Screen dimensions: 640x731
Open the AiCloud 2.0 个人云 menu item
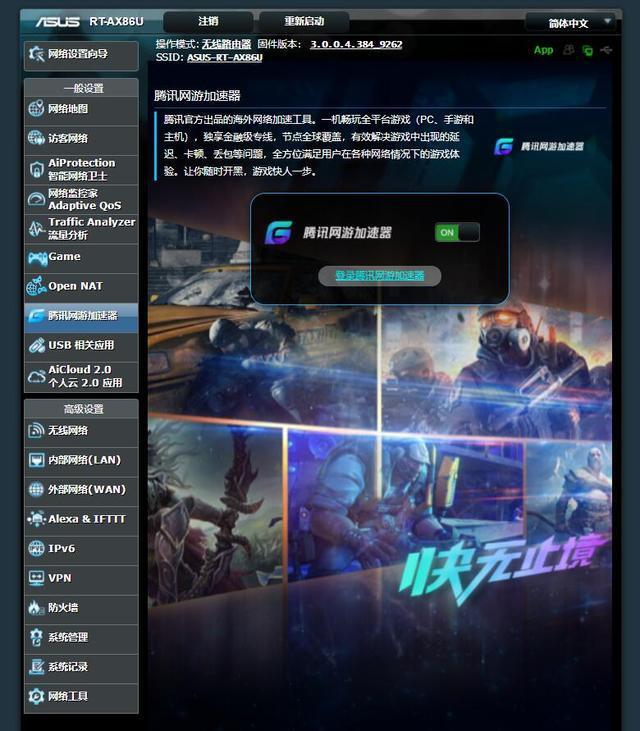[x=81, y=376]
